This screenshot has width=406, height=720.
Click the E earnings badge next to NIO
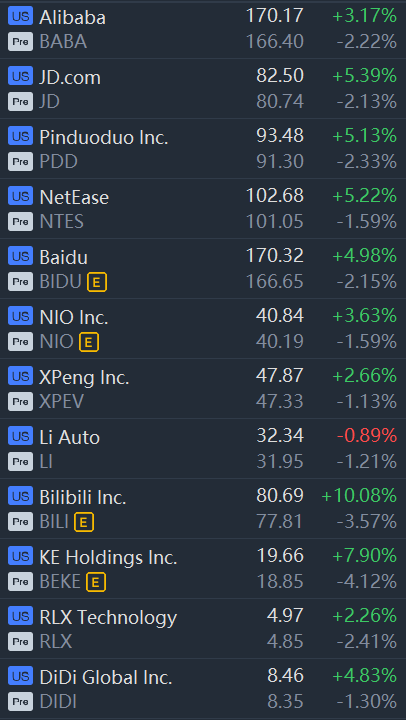[89, 342]
